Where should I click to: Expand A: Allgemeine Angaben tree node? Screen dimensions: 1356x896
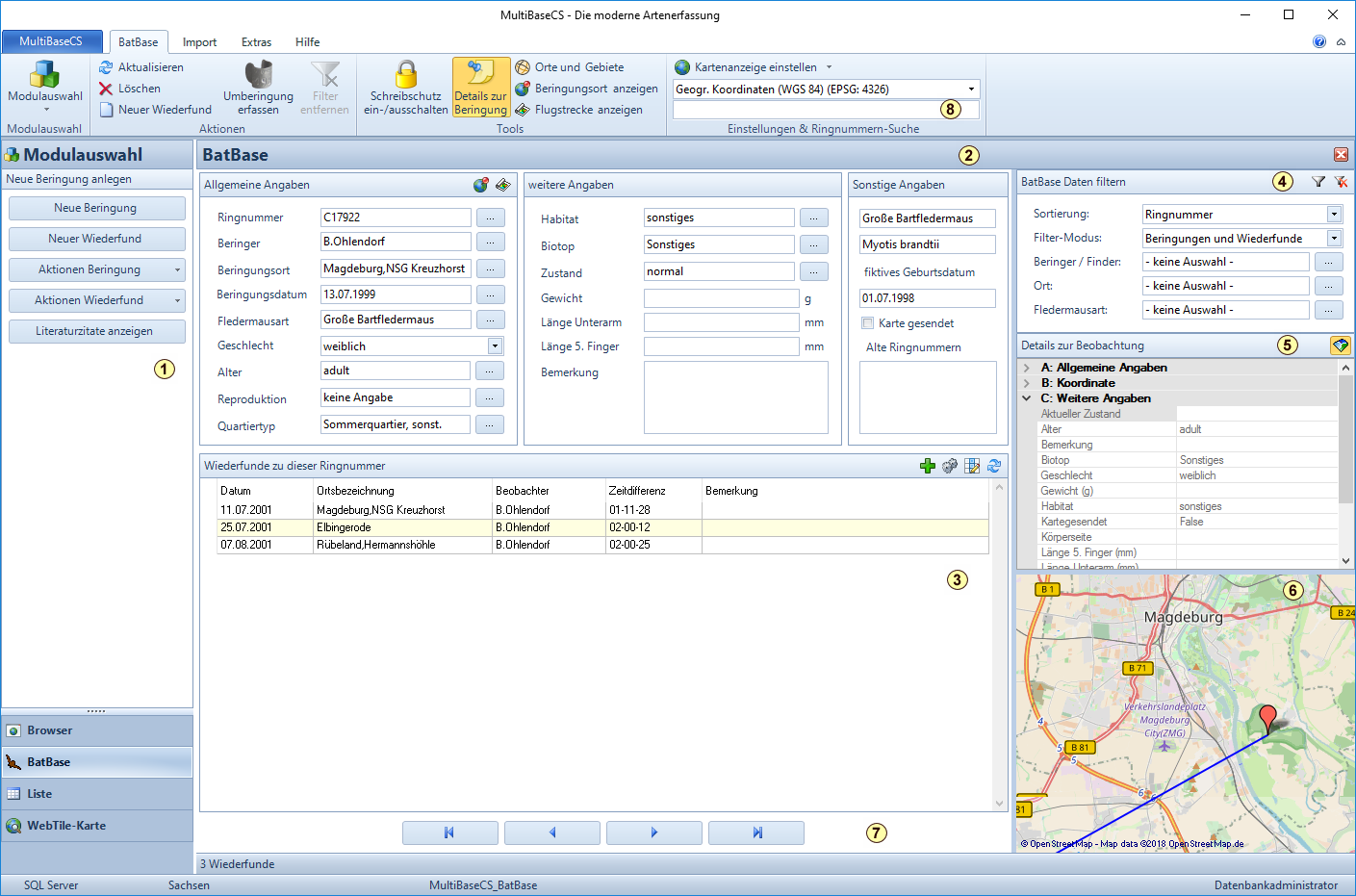pyautogui.click(x=1027, y=368)
